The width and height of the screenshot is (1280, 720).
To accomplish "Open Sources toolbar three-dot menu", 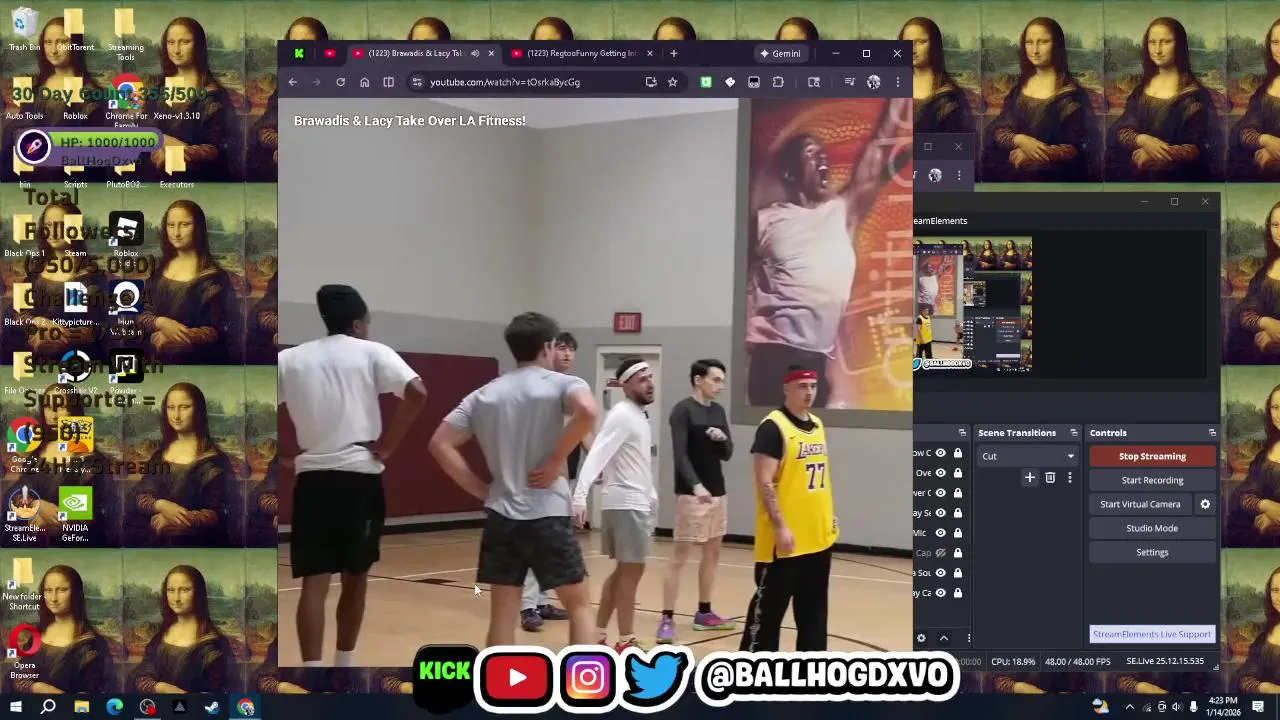I will (968, 638).
